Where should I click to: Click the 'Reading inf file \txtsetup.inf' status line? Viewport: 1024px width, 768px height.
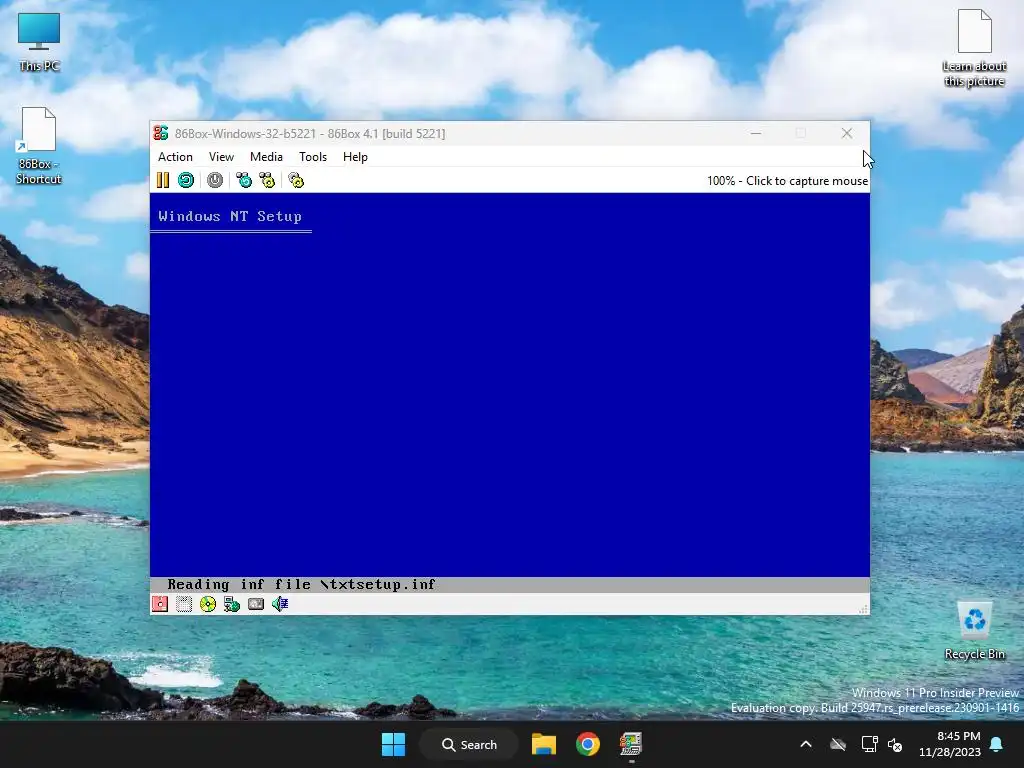(x=301, y=584)
